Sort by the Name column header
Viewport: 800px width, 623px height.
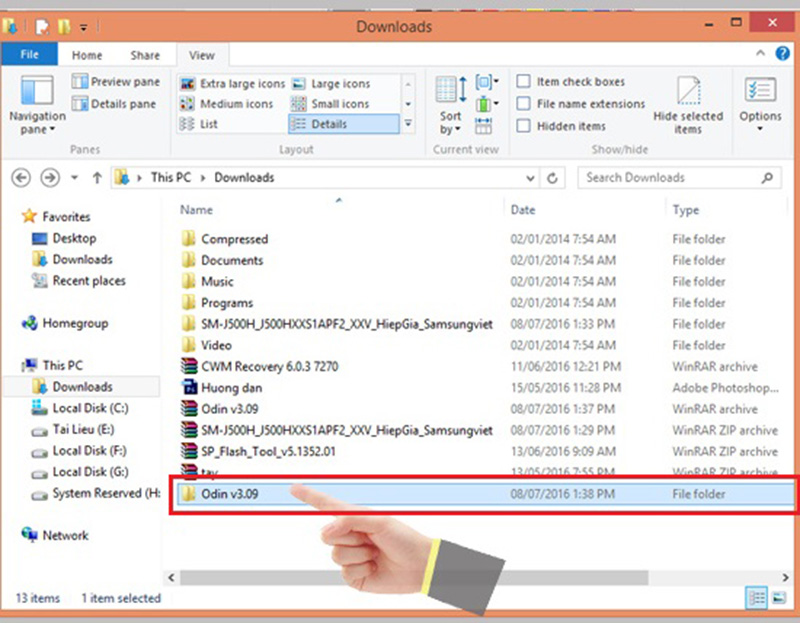coord(196,210)
